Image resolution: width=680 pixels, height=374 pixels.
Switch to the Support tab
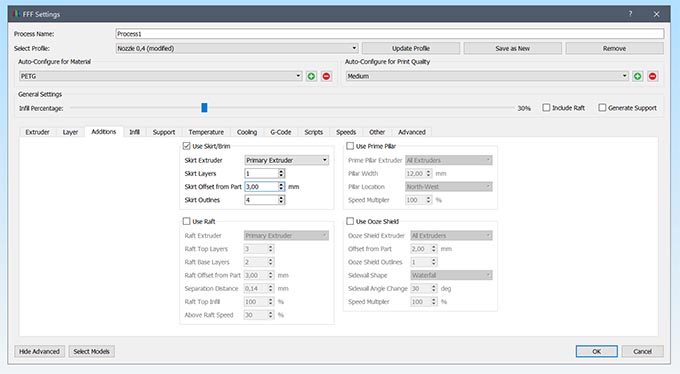click(x=164, y=132)
